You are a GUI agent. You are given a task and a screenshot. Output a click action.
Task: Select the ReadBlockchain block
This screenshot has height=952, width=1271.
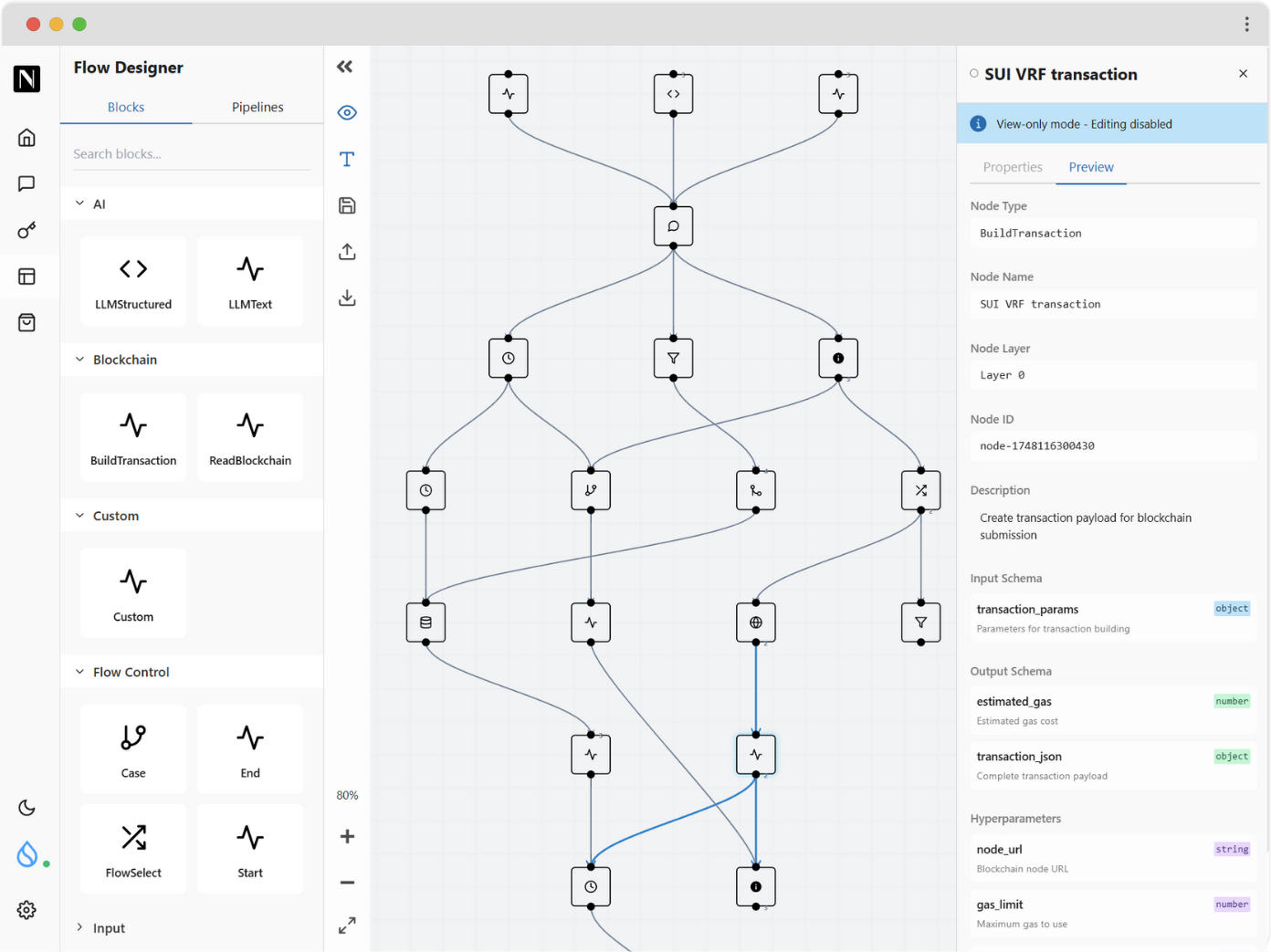pos(250,437)
